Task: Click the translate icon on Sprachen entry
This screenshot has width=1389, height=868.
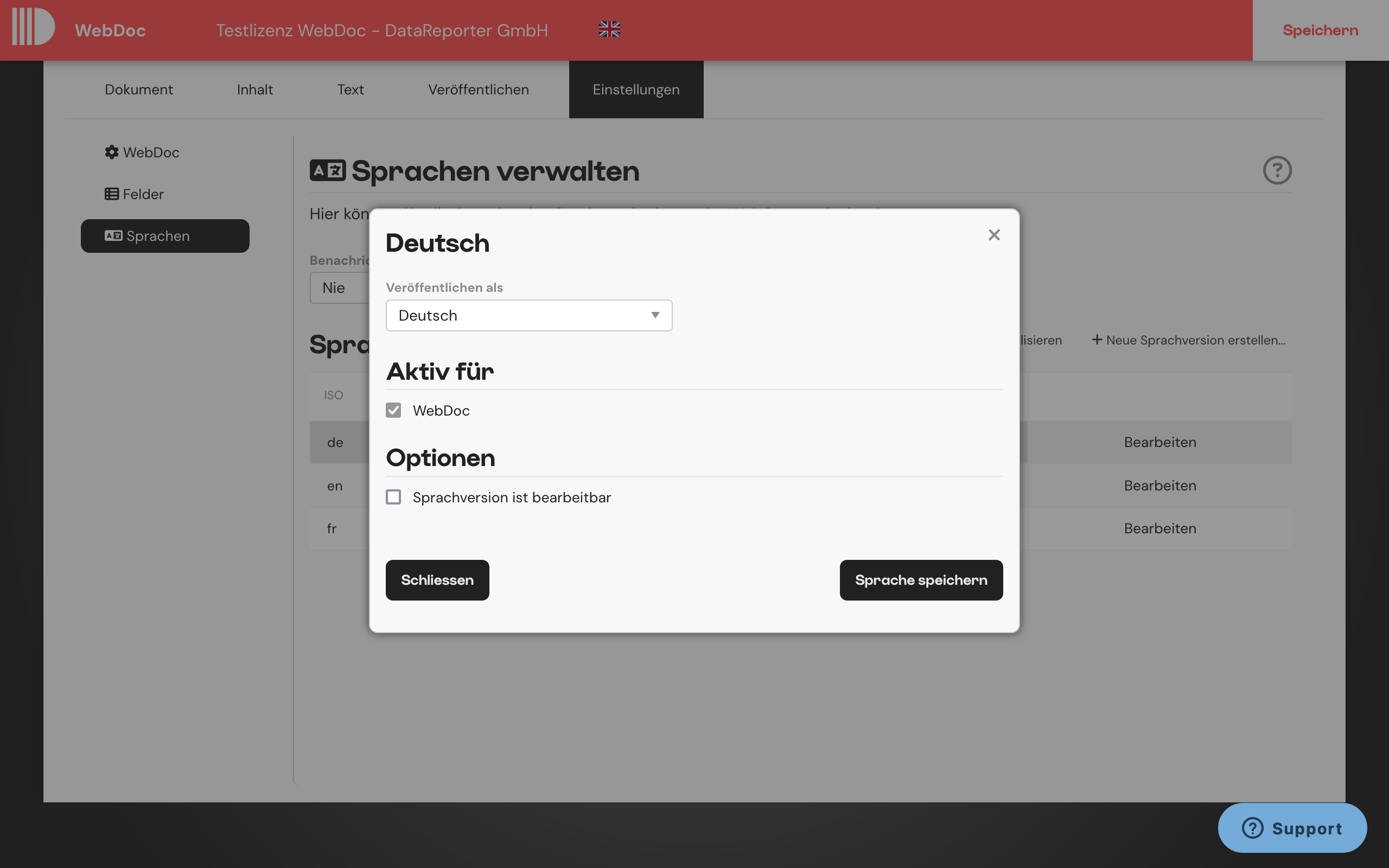Action: coord(113,235)
